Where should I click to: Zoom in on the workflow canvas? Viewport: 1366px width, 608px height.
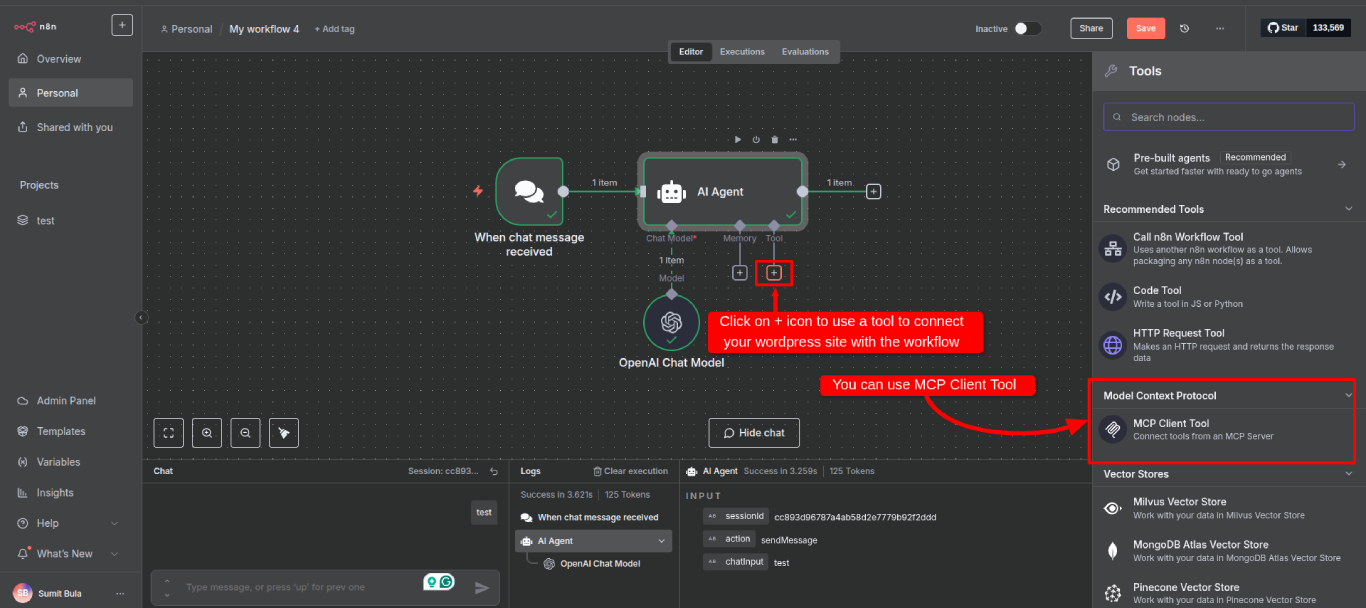tap(207, 432)
